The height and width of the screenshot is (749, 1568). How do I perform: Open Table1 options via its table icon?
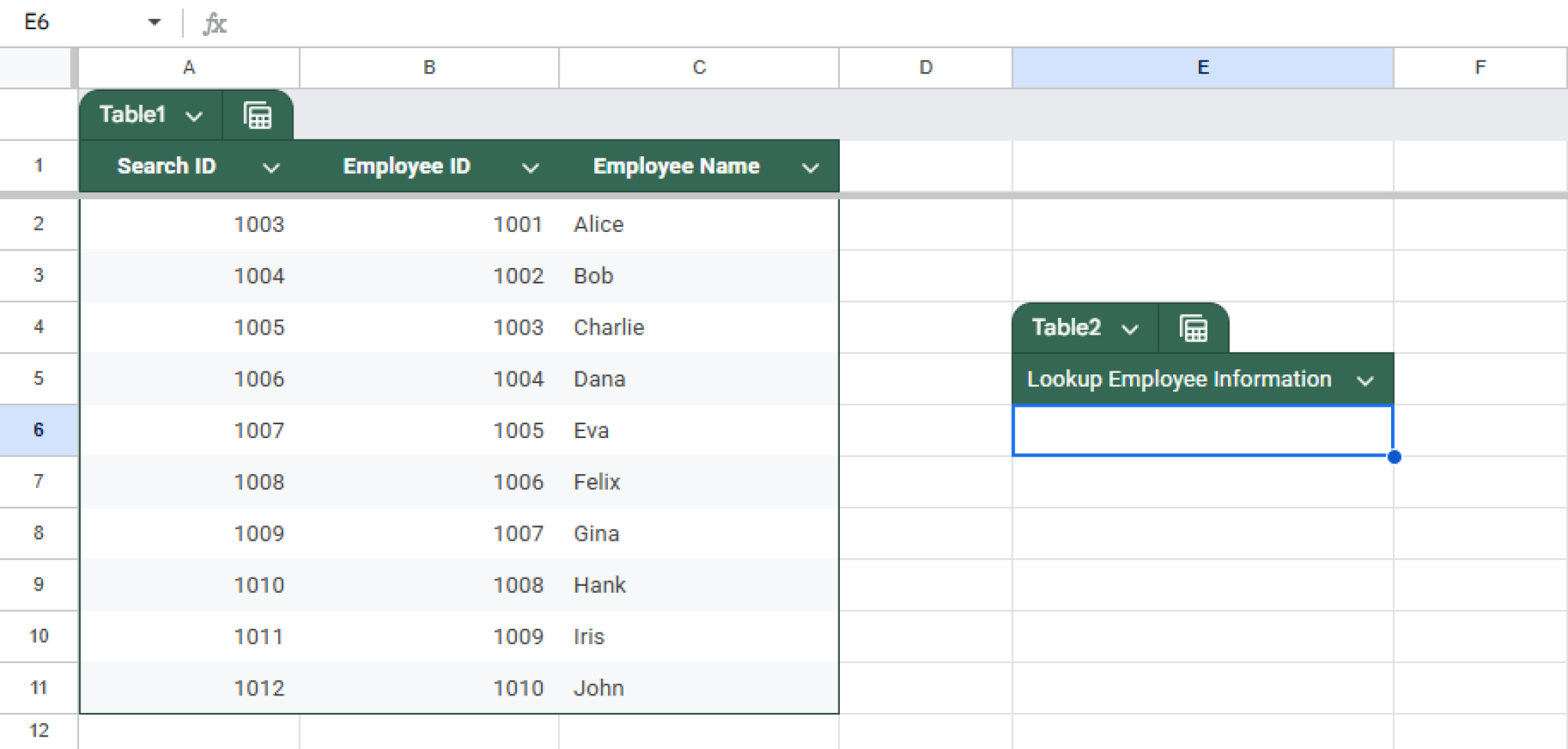point(257,115)
